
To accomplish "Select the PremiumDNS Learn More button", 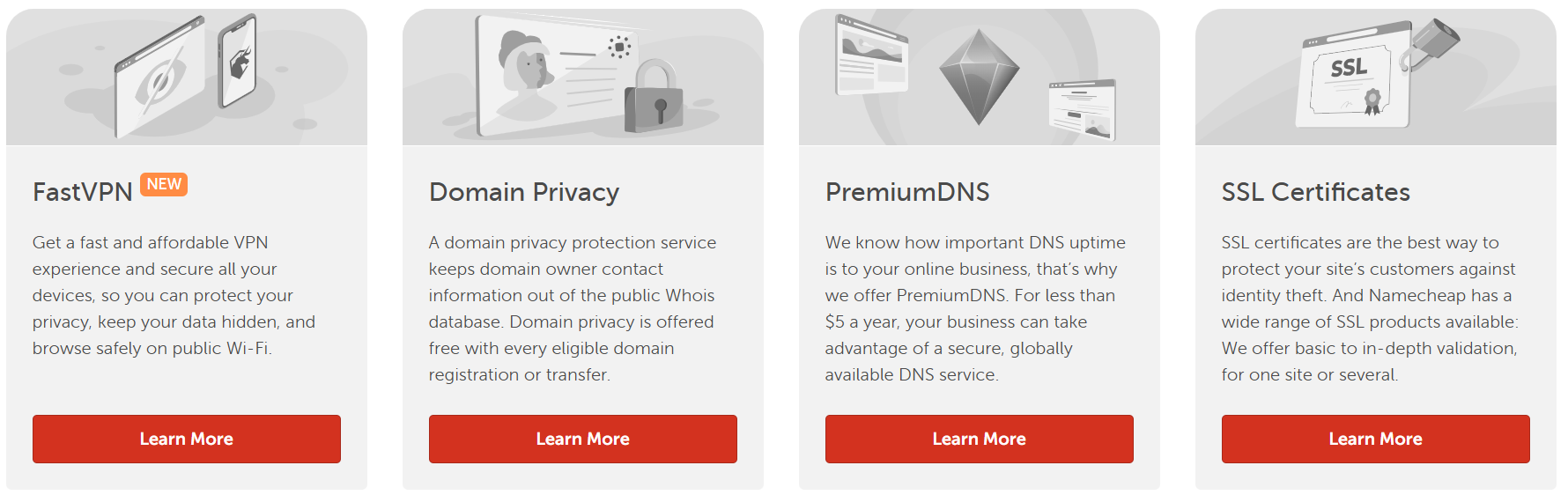I will point(979,439).
